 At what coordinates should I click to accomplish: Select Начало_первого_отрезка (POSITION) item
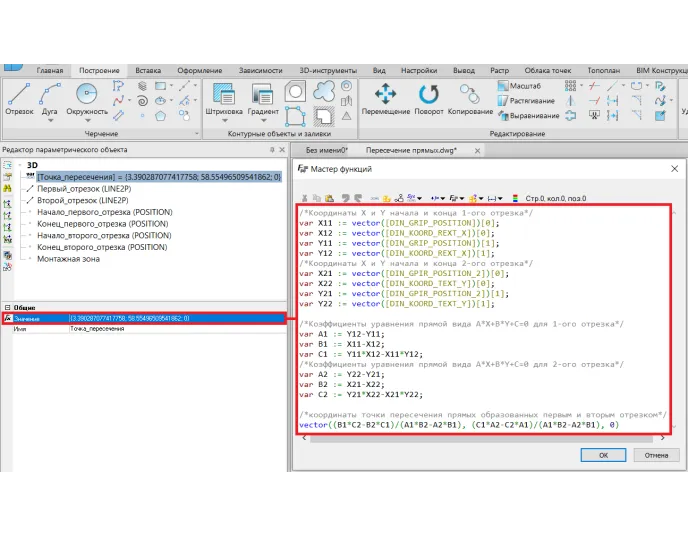104,212
